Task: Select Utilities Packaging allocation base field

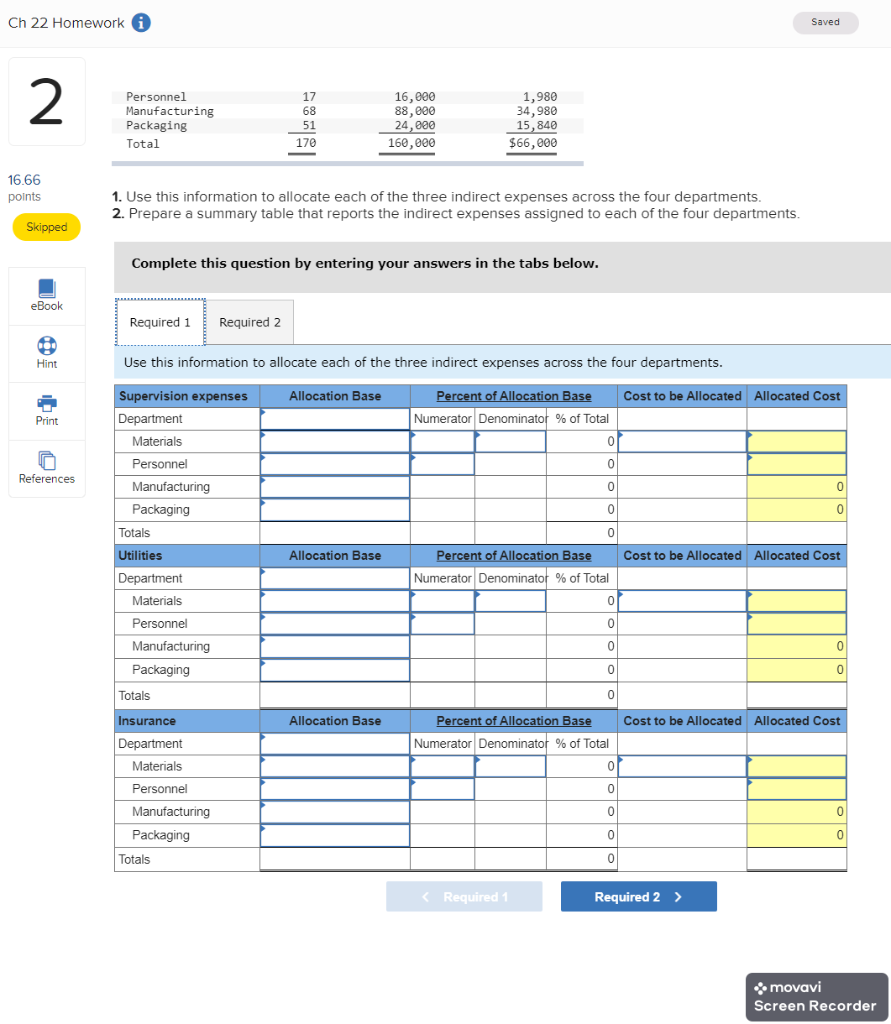Action: [x=335, y=669]
